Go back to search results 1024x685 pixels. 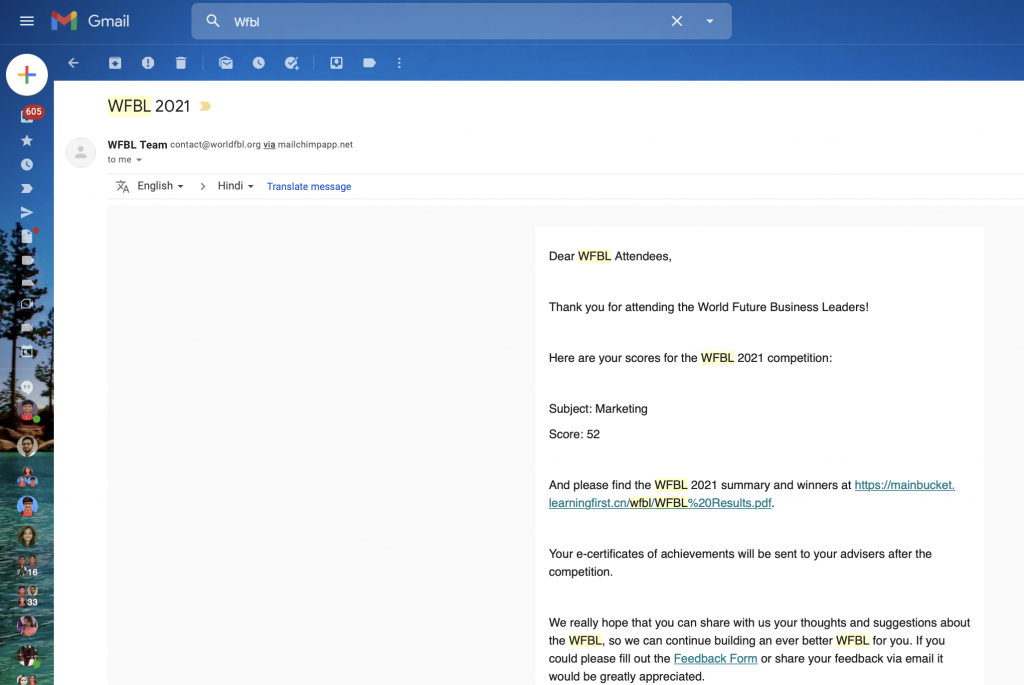pyautogui.click(x=73, y=63)
